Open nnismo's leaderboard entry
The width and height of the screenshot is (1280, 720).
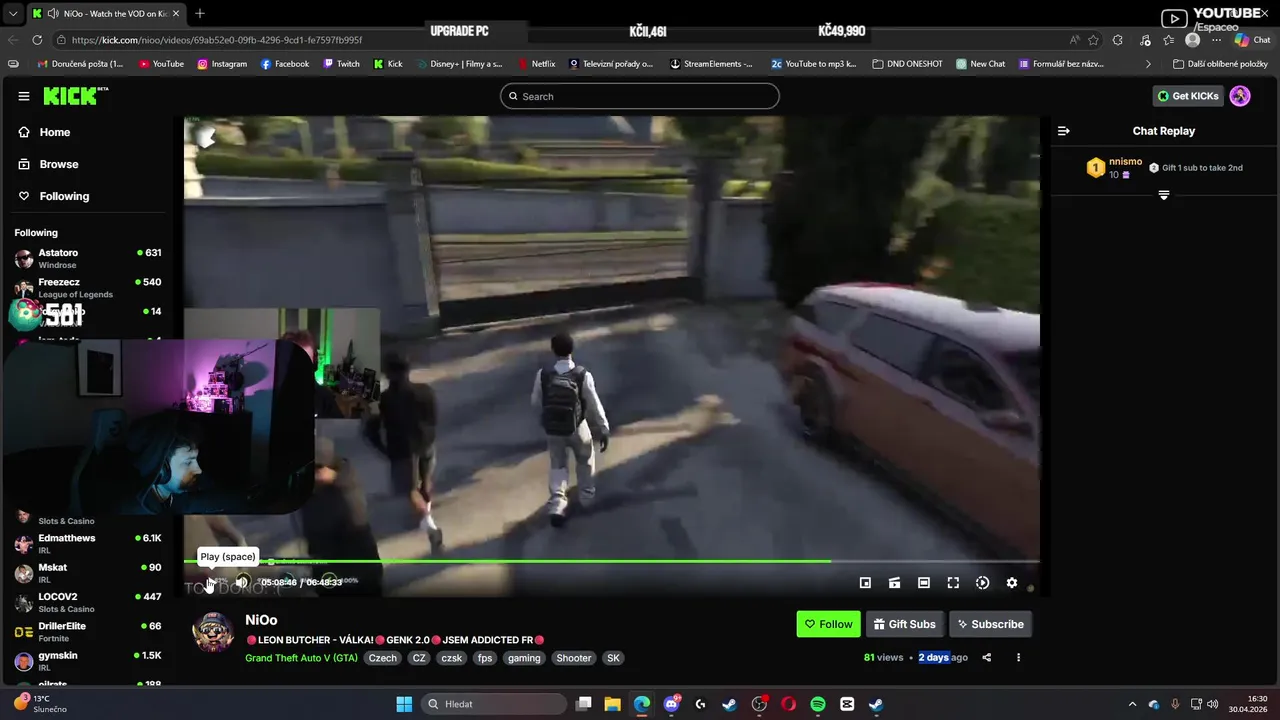click(x=1116, y=168)
